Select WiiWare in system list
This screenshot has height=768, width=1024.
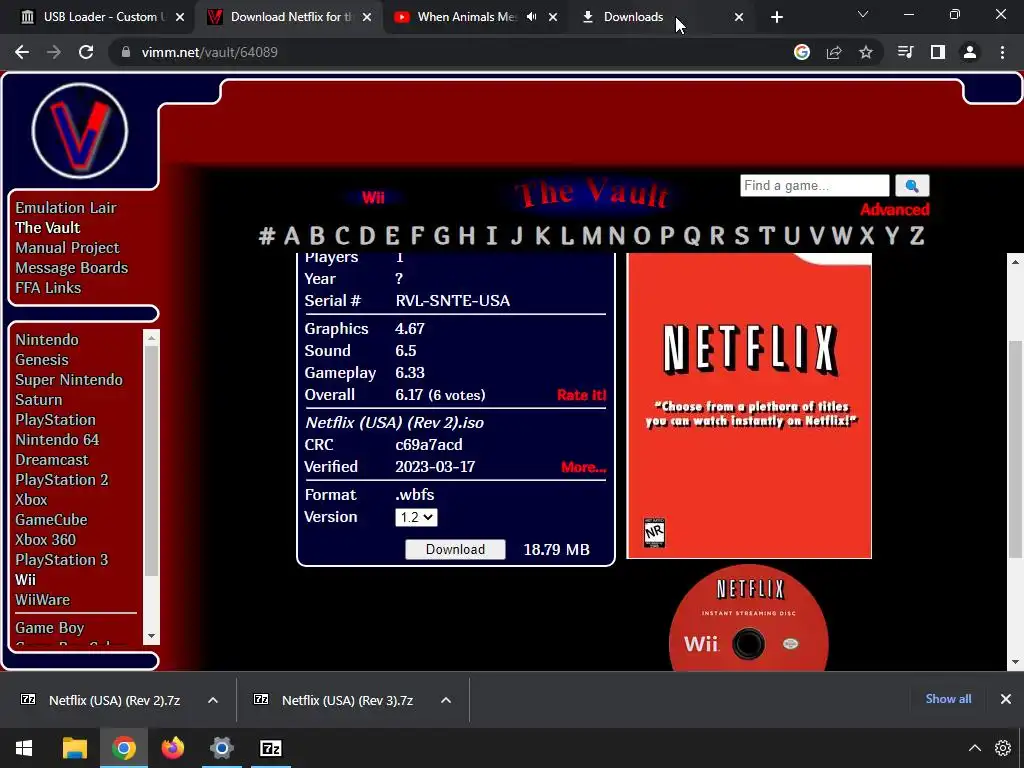click(42, 600)
